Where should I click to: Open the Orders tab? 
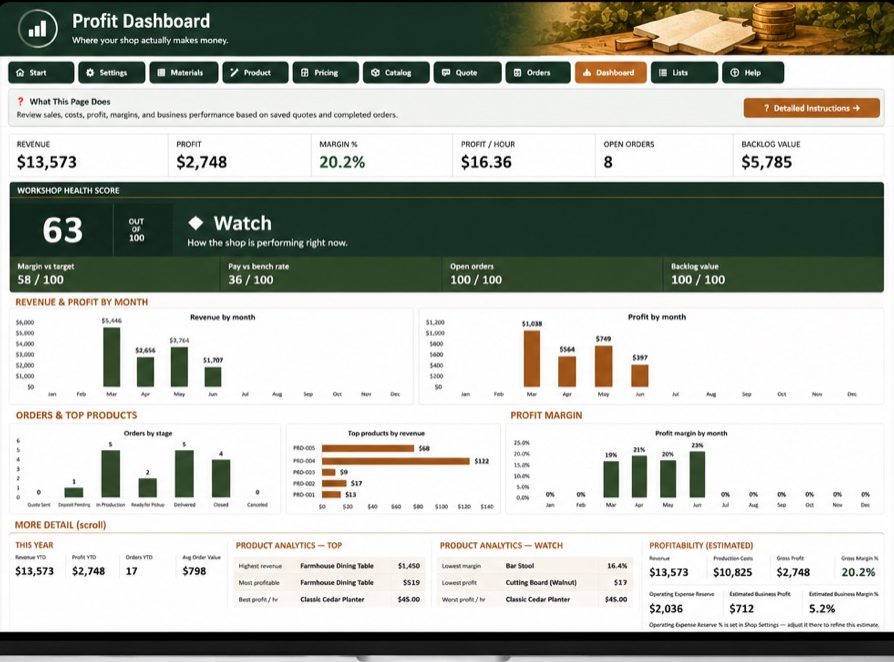click(x=538, y=72)
